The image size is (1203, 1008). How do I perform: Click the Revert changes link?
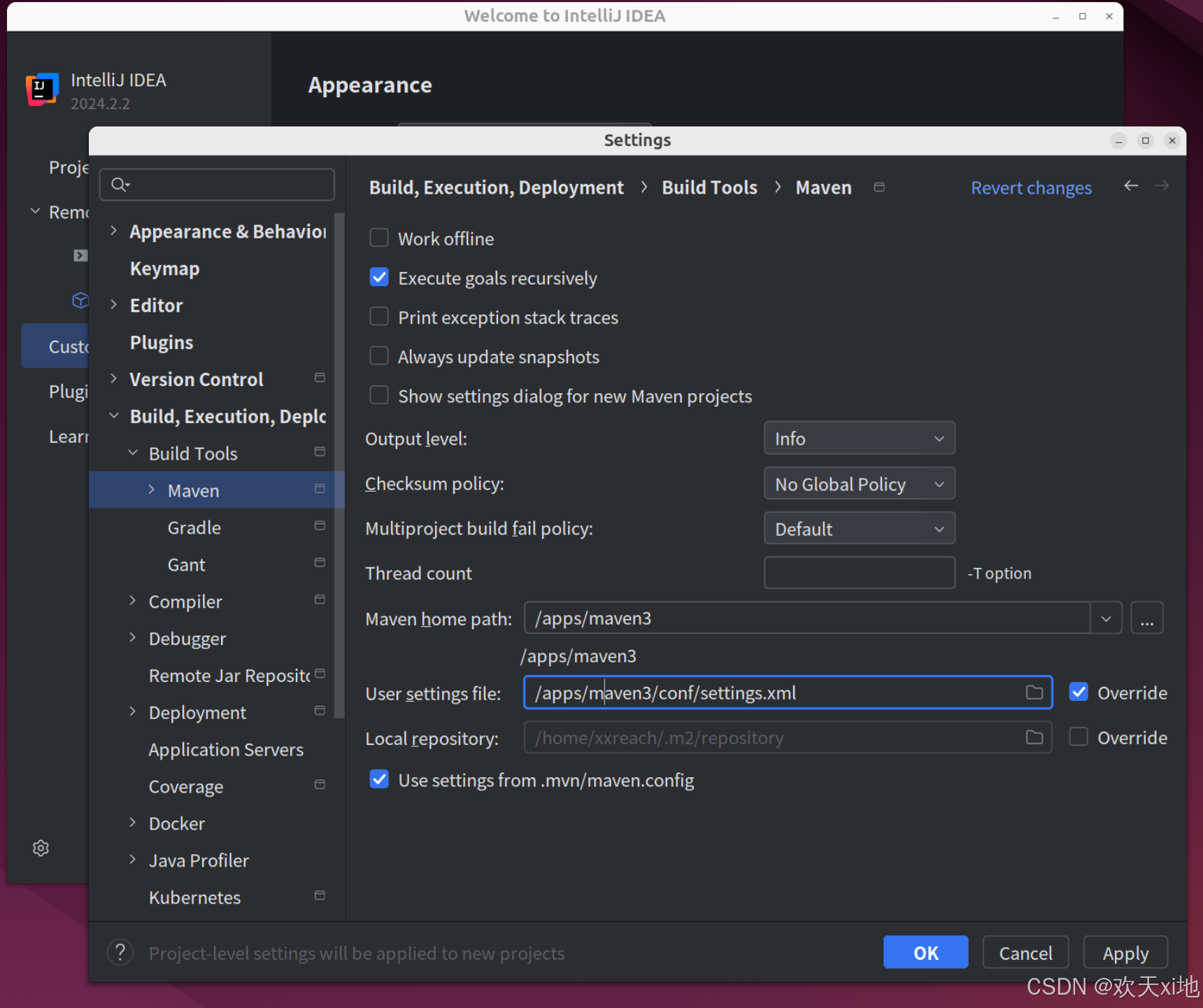[1031, 187]
